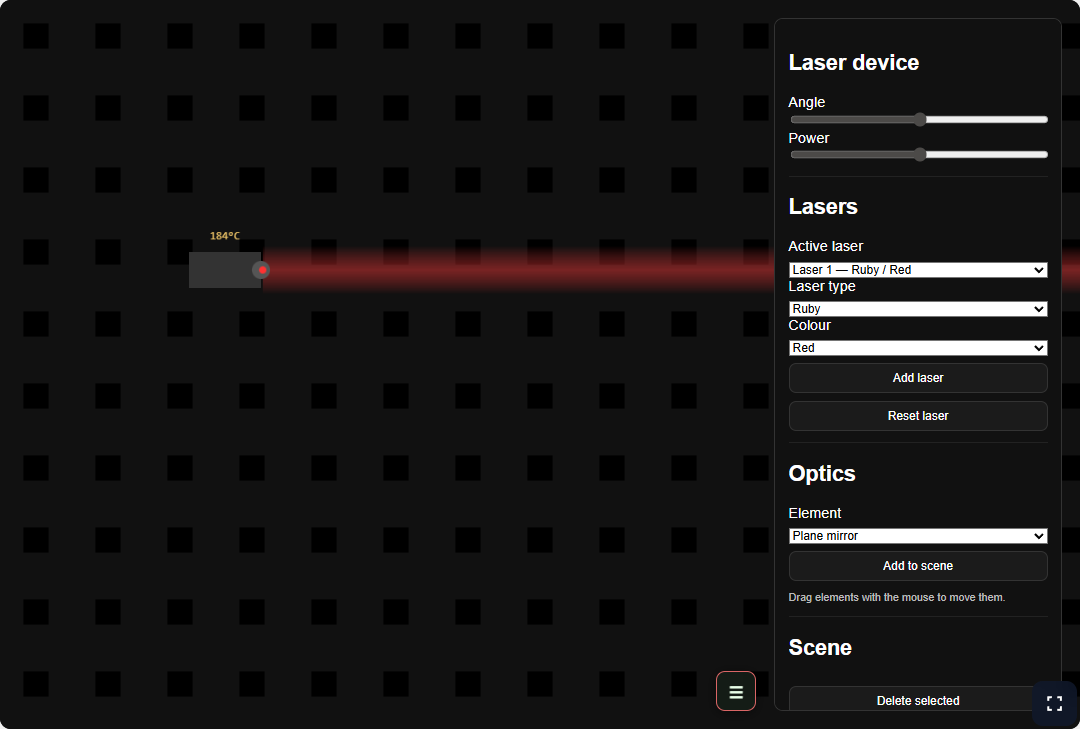Select the laser emitter red dot

262,270
